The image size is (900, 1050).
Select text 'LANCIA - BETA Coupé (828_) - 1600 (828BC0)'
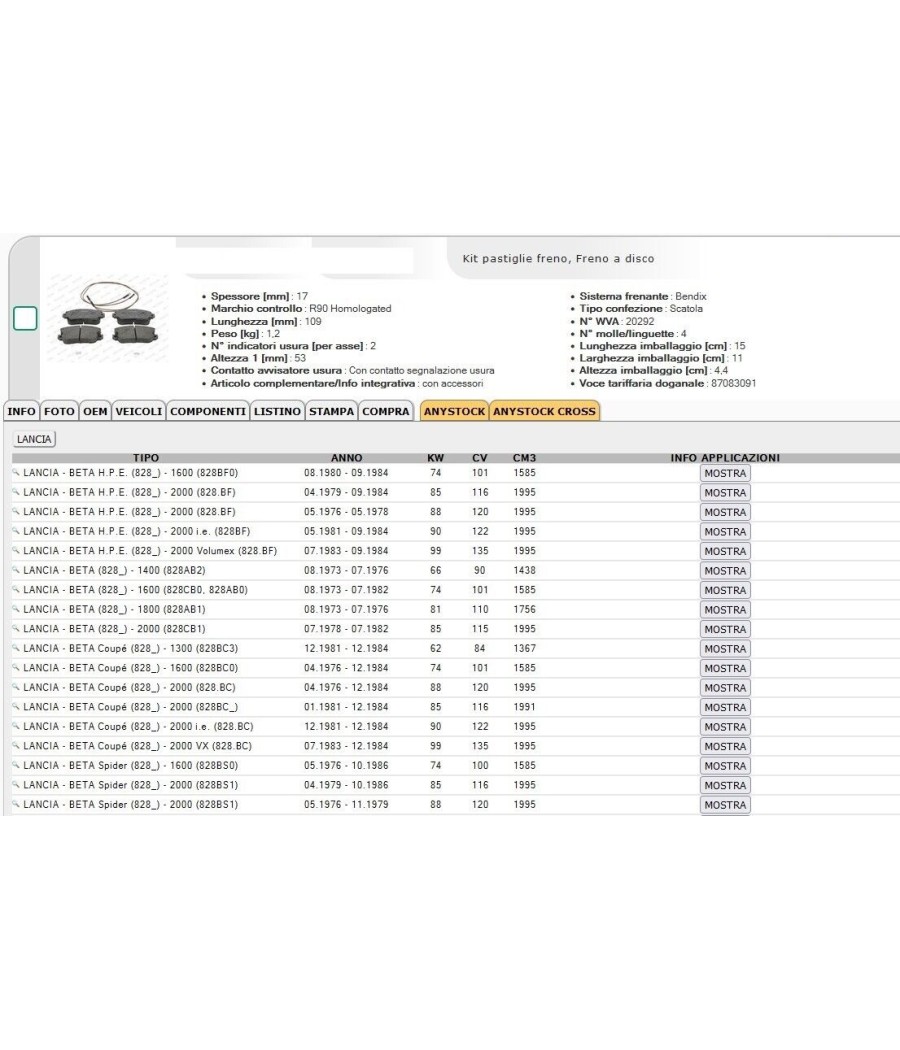point(131,668)
